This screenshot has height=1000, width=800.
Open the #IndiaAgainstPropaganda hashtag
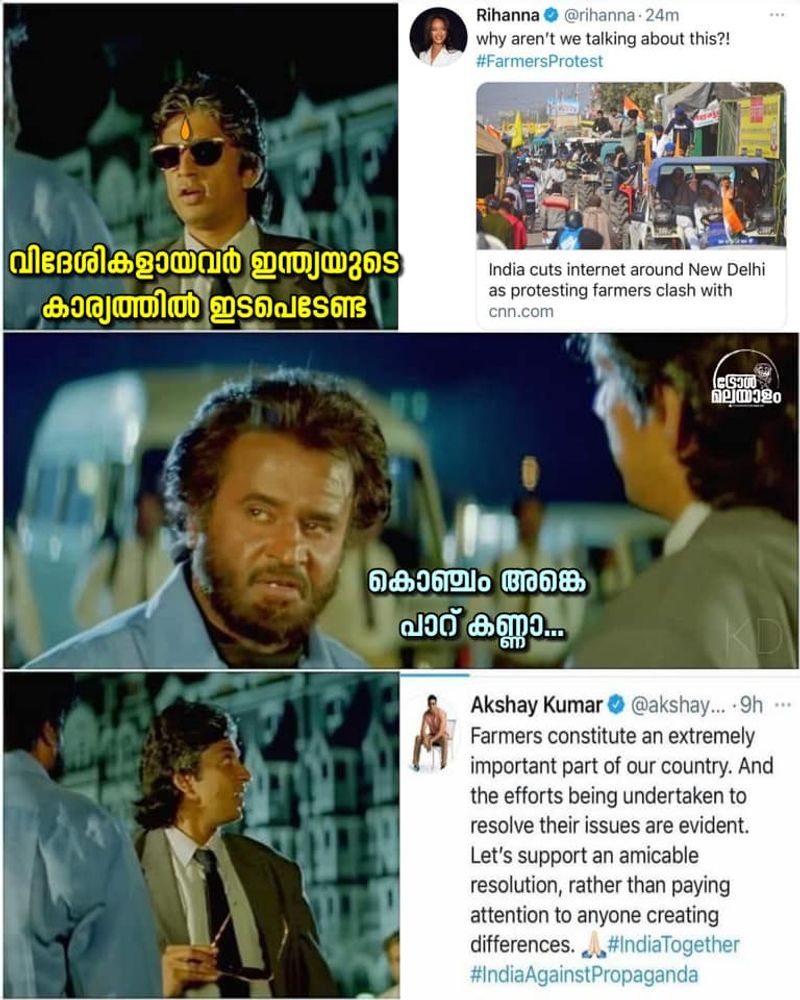584,974
